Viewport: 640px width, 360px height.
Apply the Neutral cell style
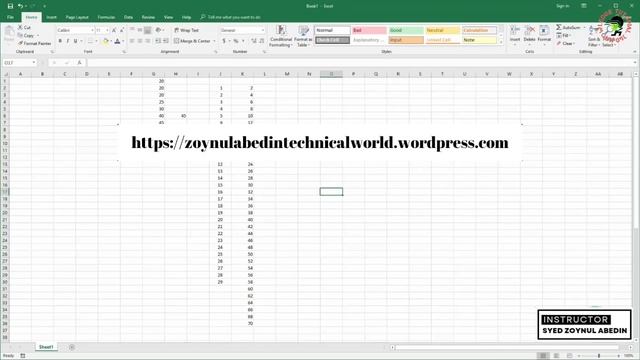point(442,30)
